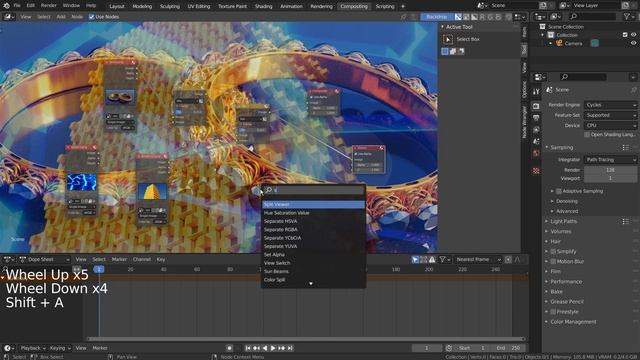Image resolution: width=640 pixels, height=360 pixels.
Task: Click the Viewport samples value field
Action: pyautogui.click(x=611, y=178)
